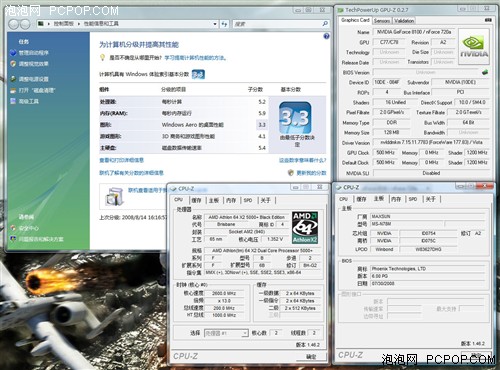Click the link about improving computer performance

tap(196, 58)
